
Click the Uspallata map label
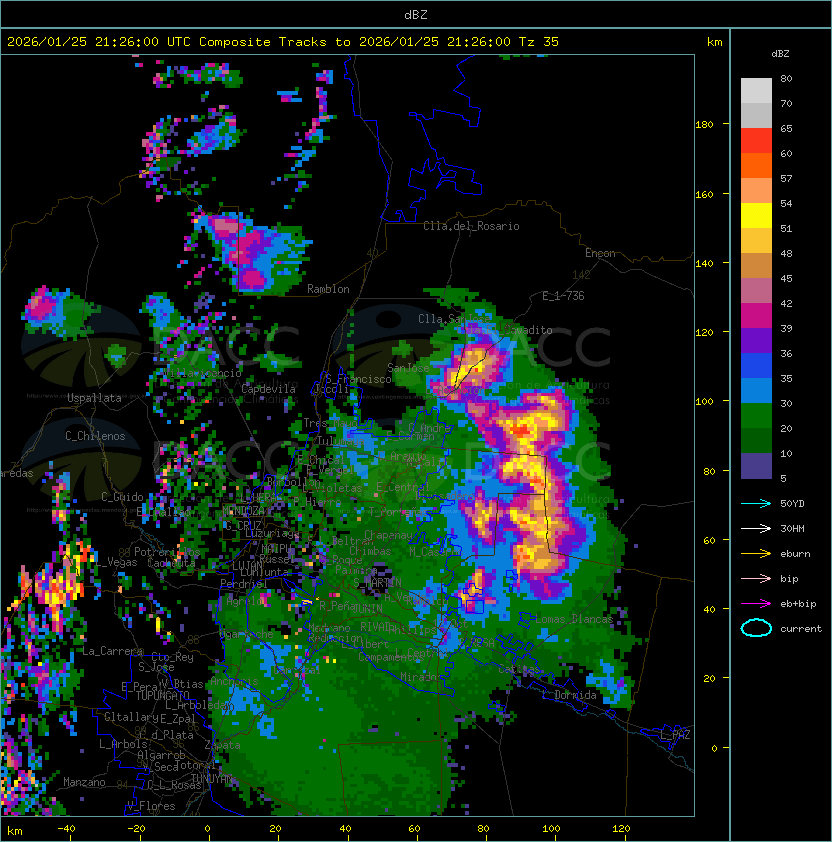[94, 398]
